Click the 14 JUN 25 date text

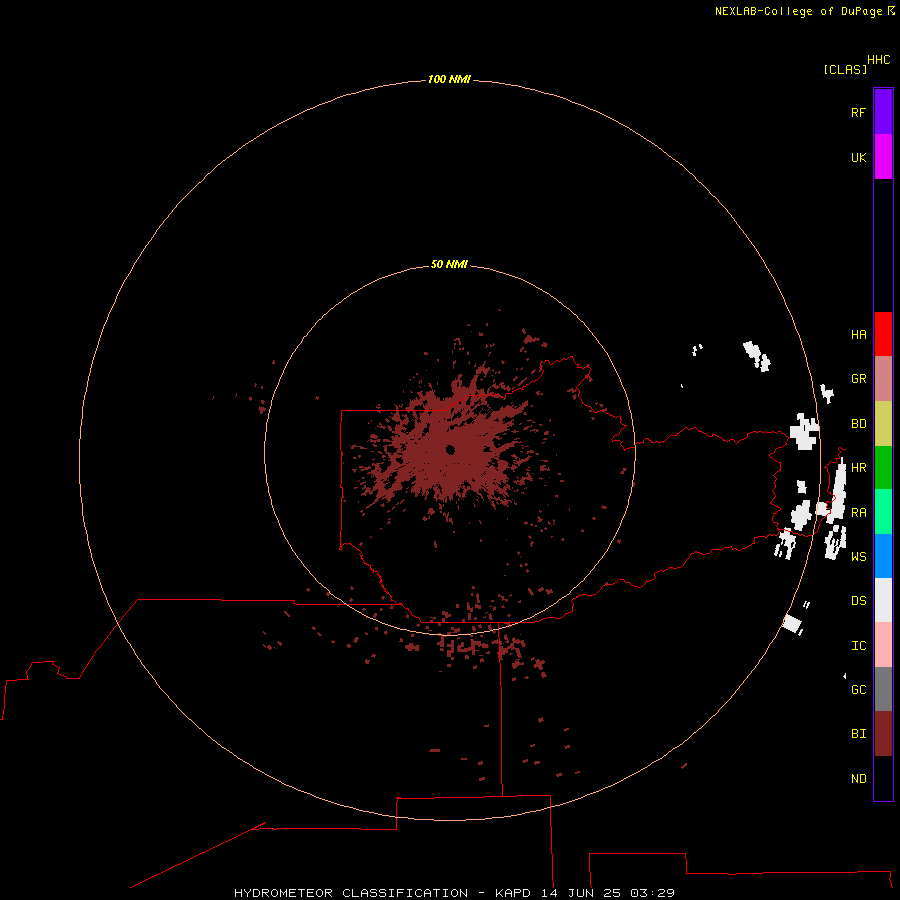pos(581,893)
